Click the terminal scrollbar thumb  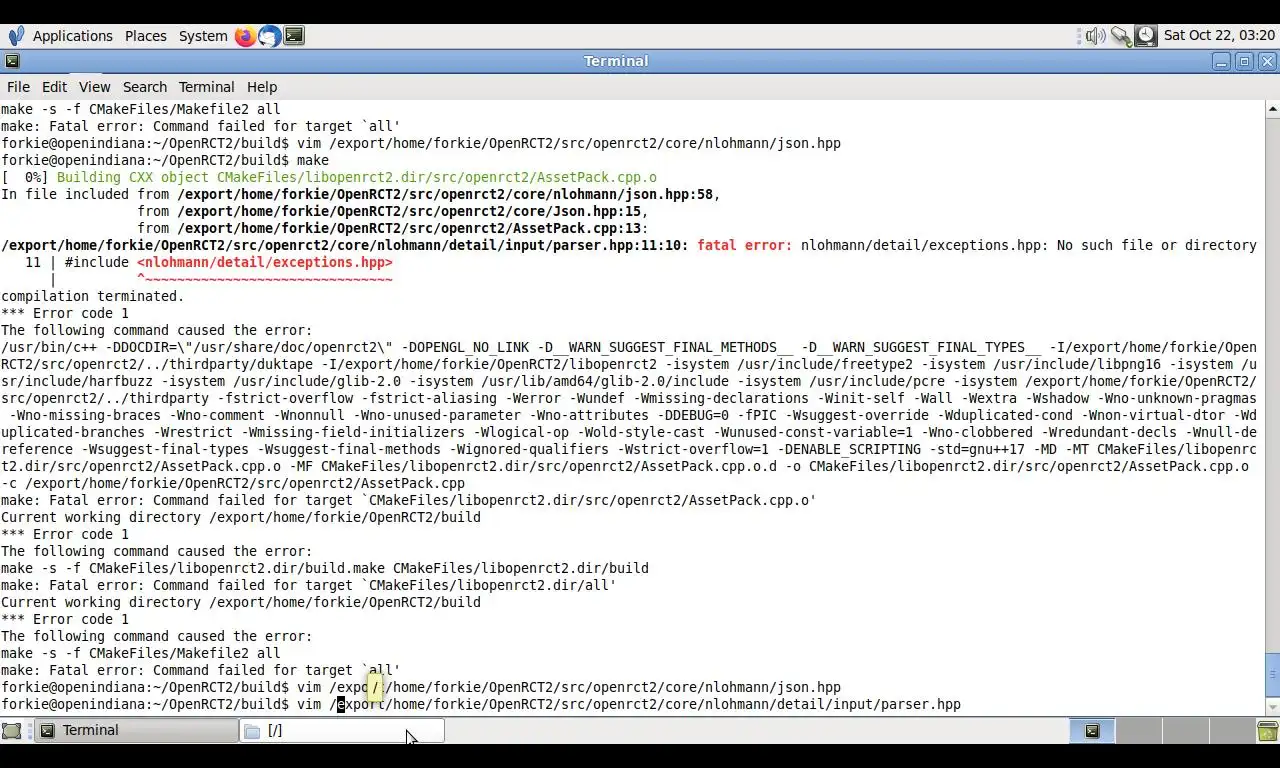[1272, 676]
